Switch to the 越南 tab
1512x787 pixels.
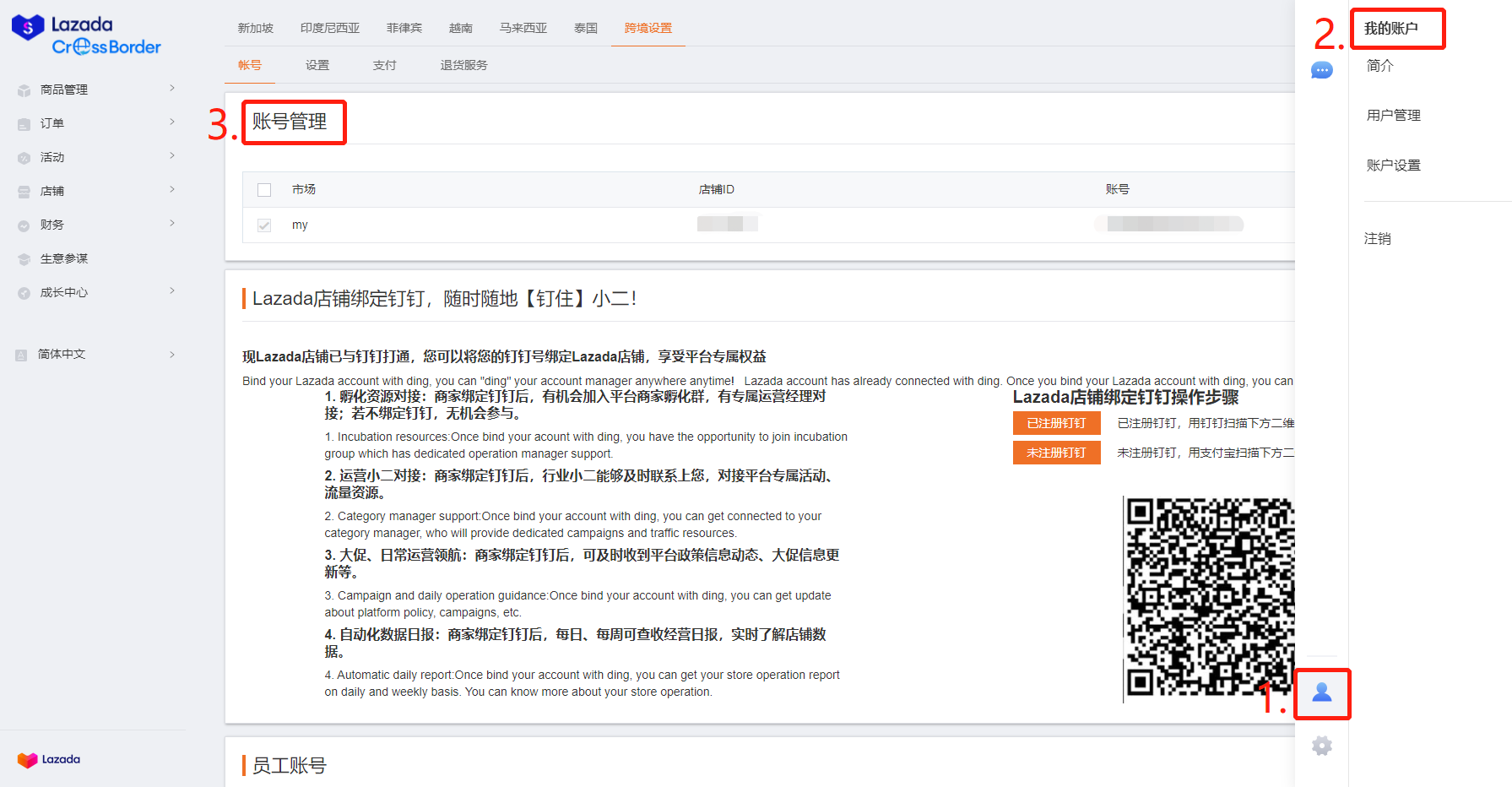click(x=461, y=28)
